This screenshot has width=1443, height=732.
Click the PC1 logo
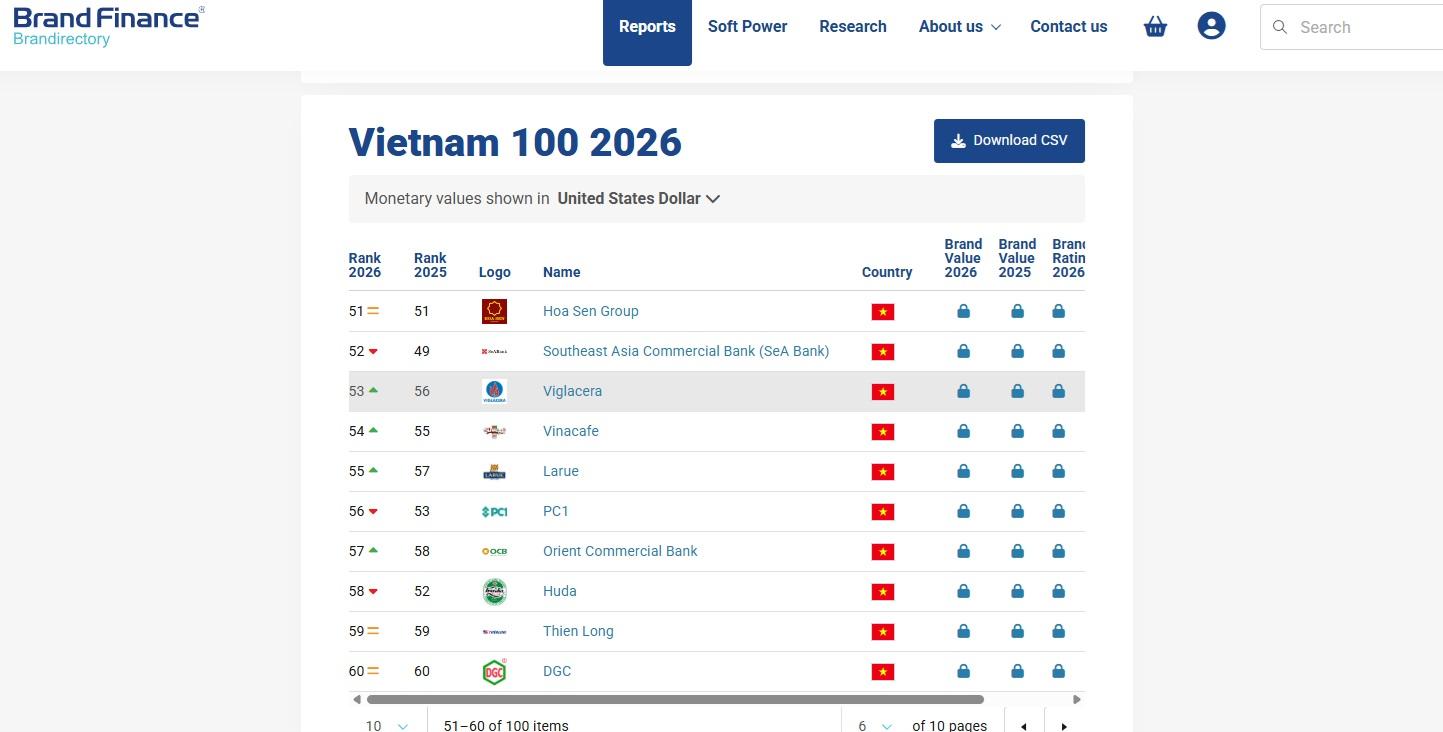(494, 511)
